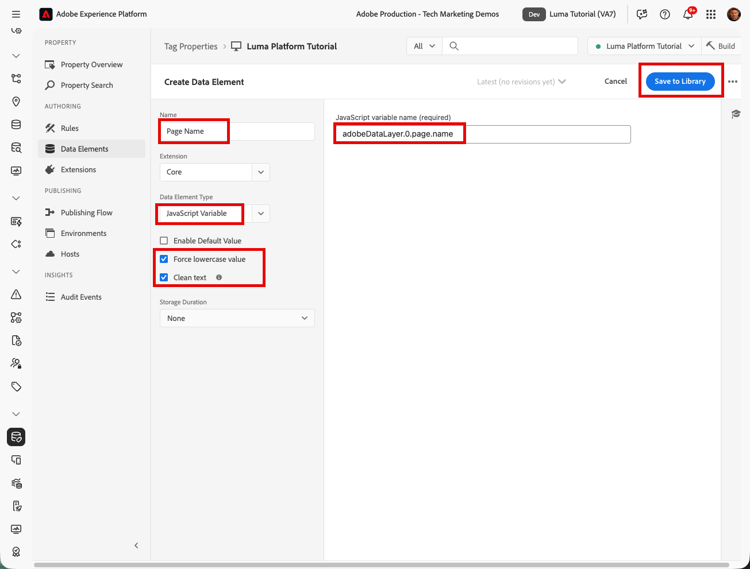Image resolution: width=750 pixels, height=569 pixels.
Task: Click the horizontal scrollbar at bottom
Action: click(381, 565)
